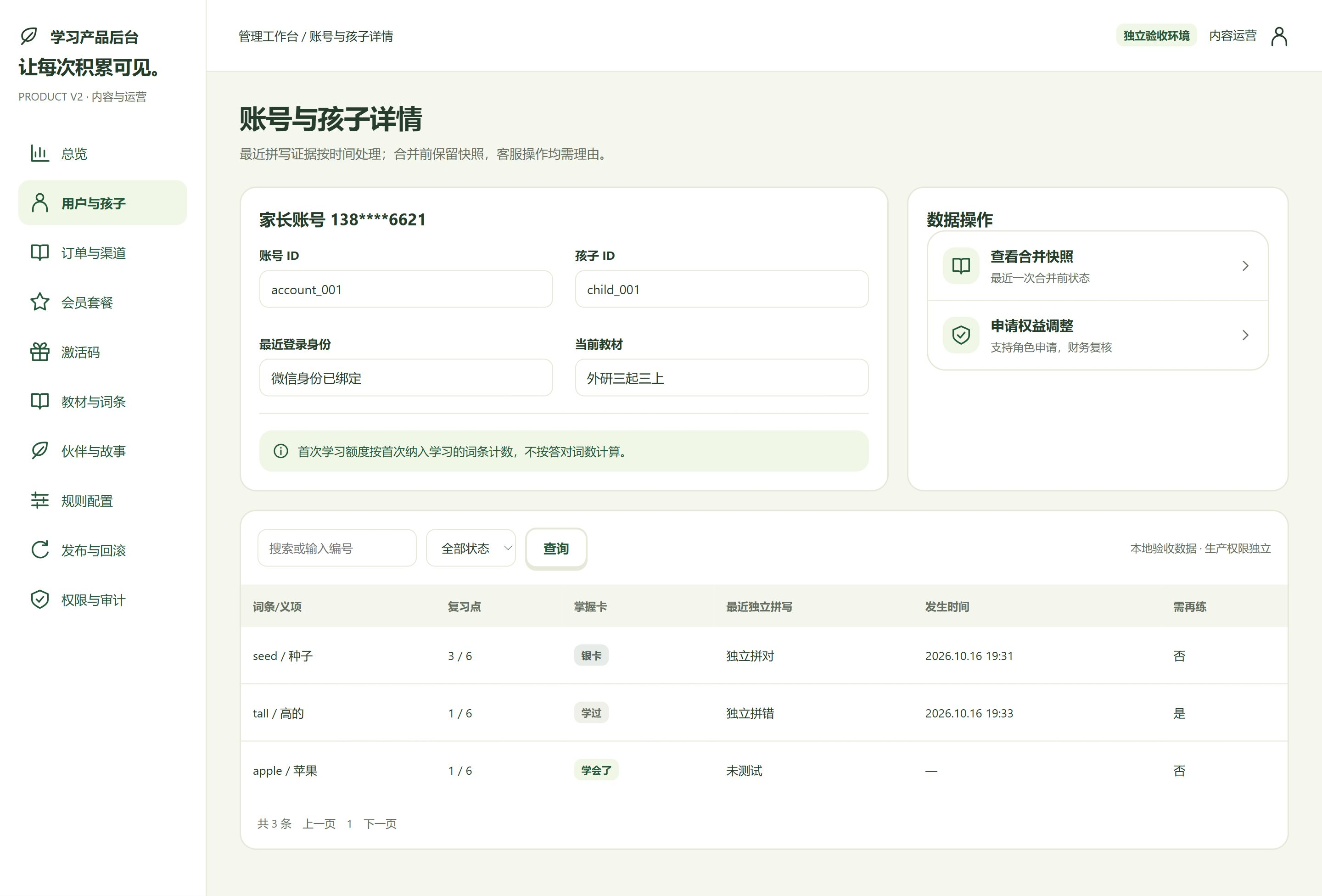
Task: Click the refresh icon for 发布与回滚
Action: tap(40, 550)
